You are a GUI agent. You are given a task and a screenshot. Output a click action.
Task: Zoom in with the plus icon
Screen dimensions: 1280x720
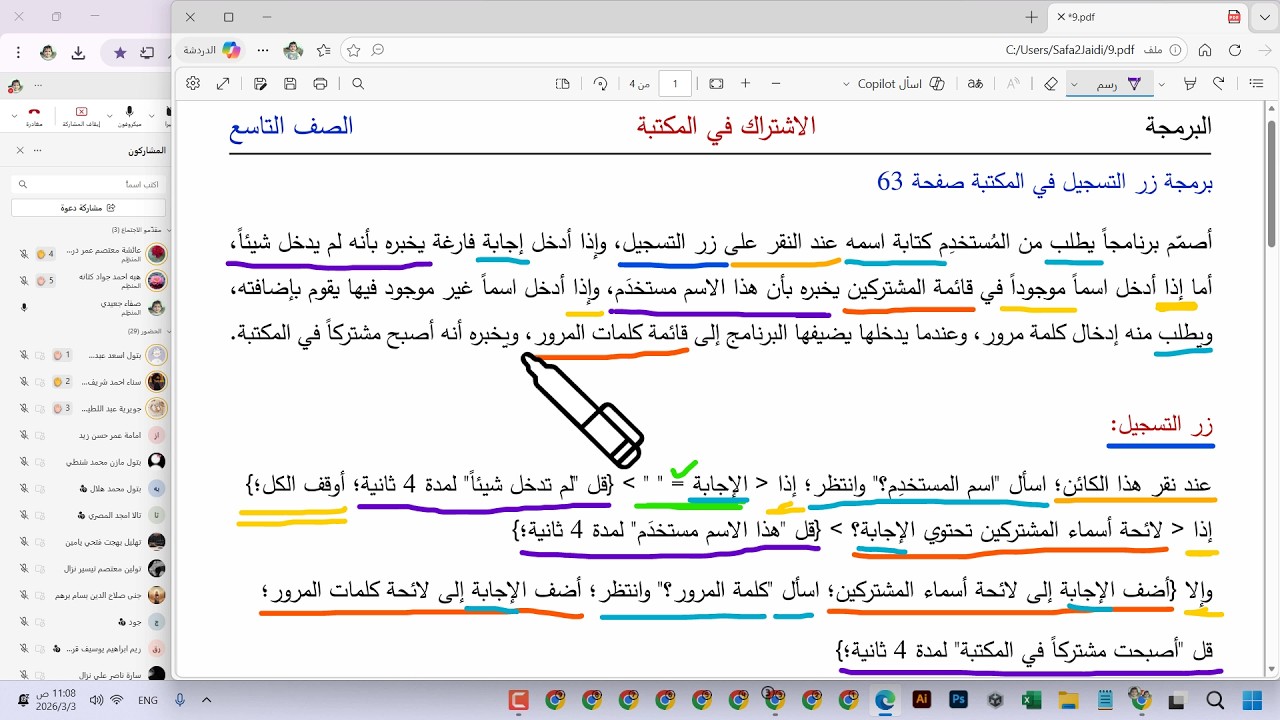pos(745,84)
